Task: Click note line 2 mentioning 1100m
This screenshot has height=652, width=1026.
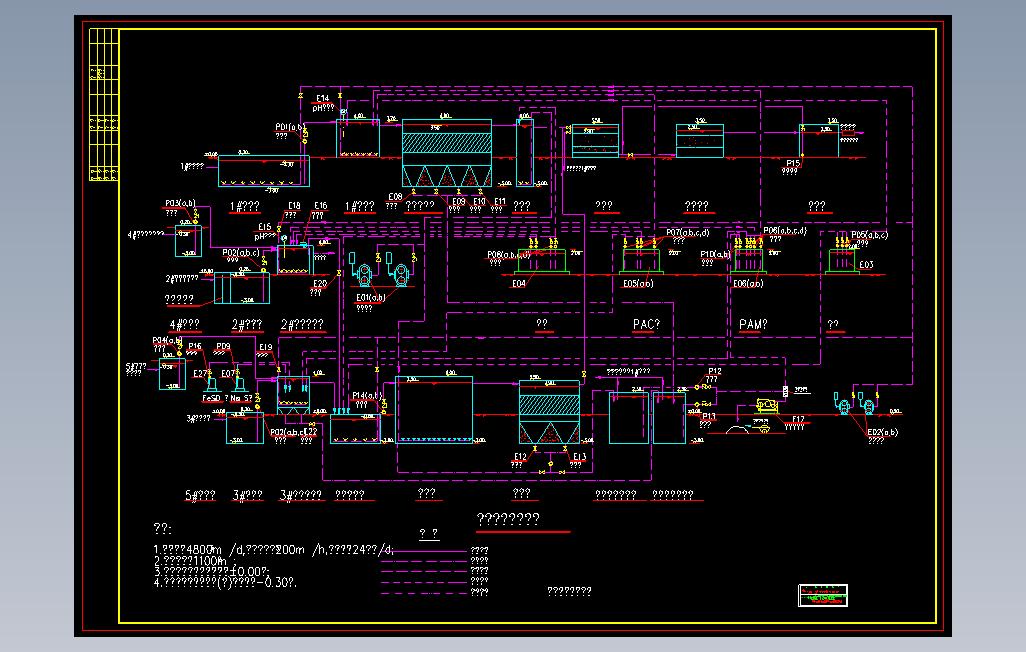Action: 194,561
